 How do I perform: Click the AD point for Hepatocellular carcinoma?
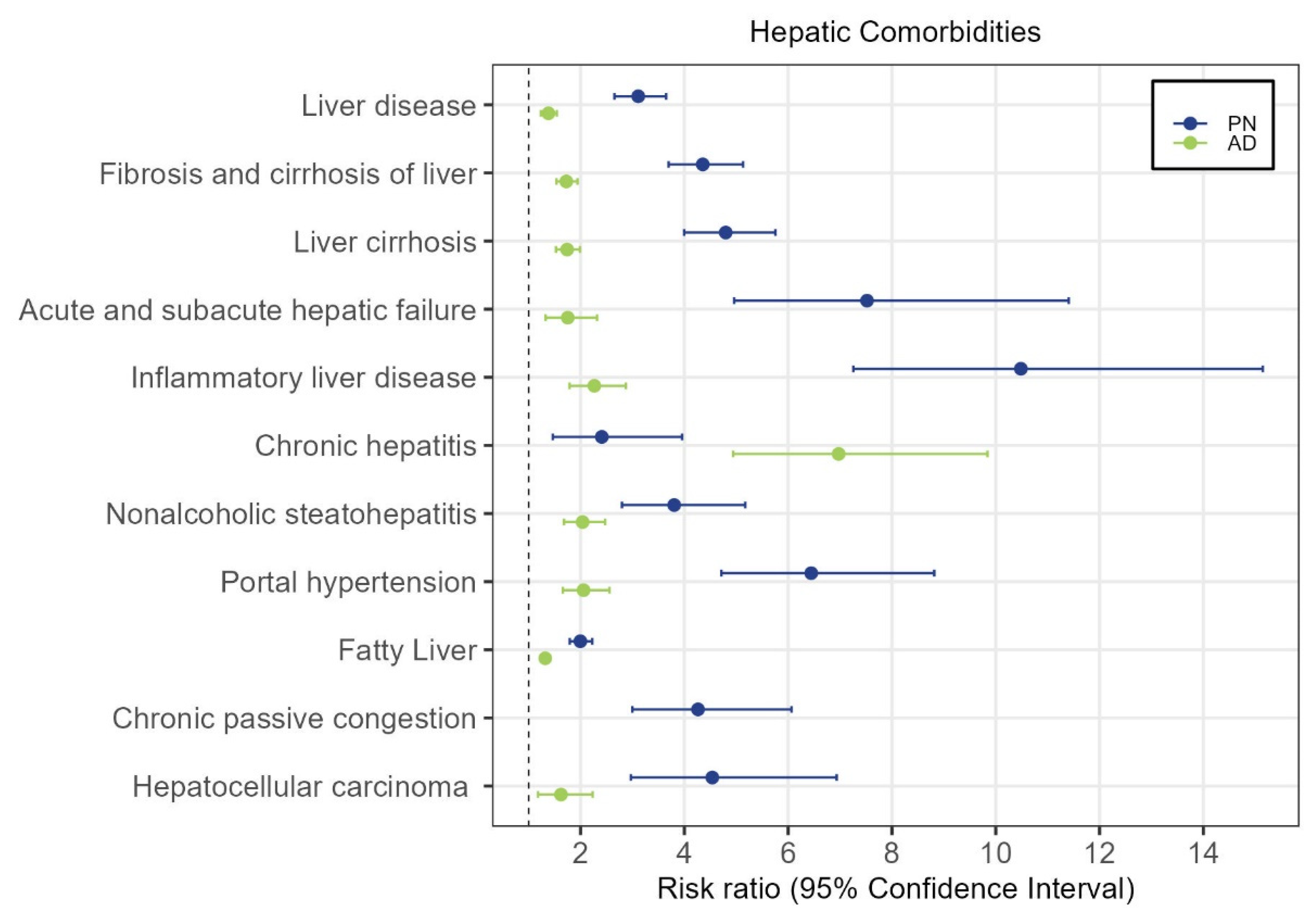tap(561, 794)
